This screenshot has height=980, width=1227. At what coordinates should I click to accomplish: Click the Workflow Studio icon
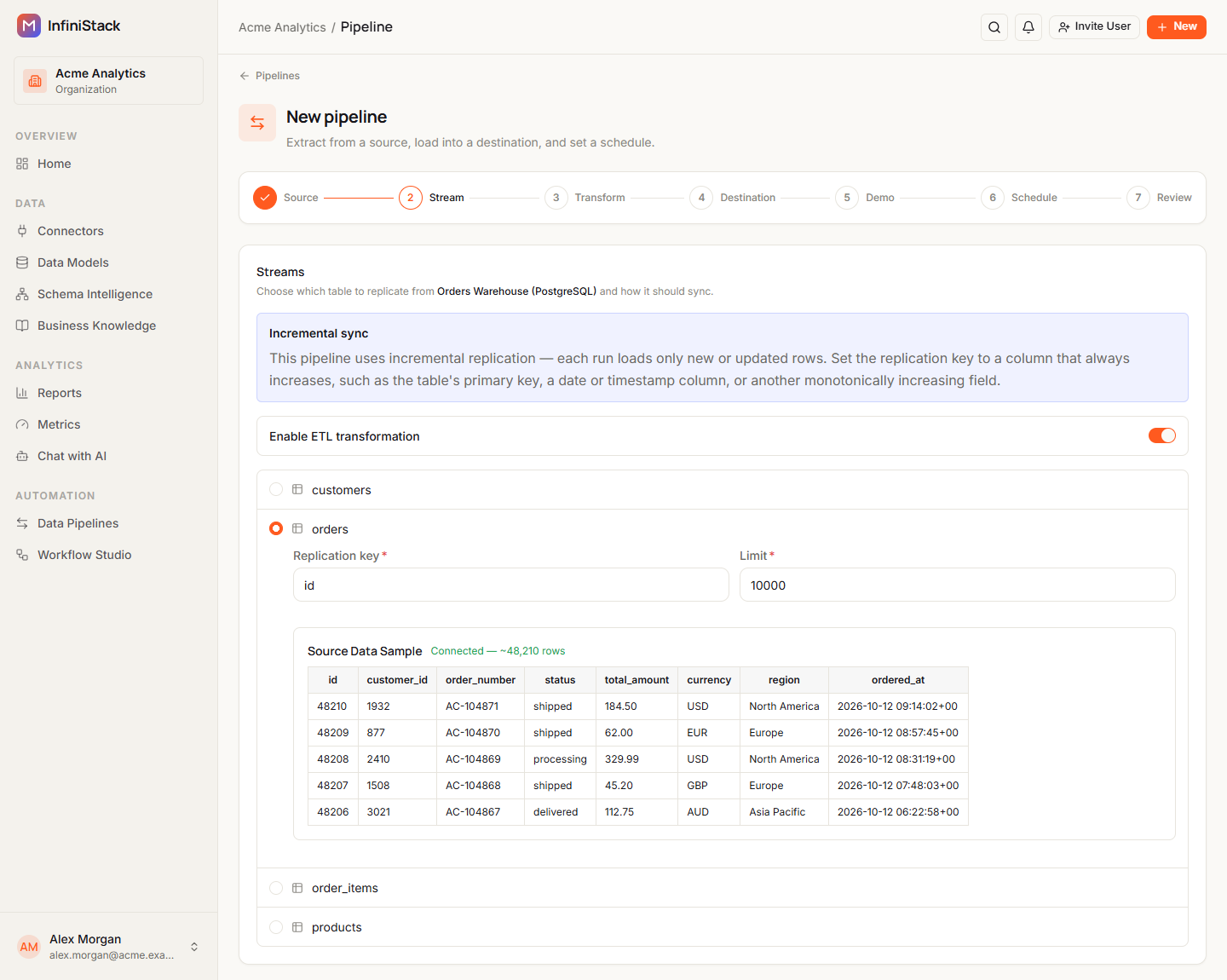[x=22, y=555]
